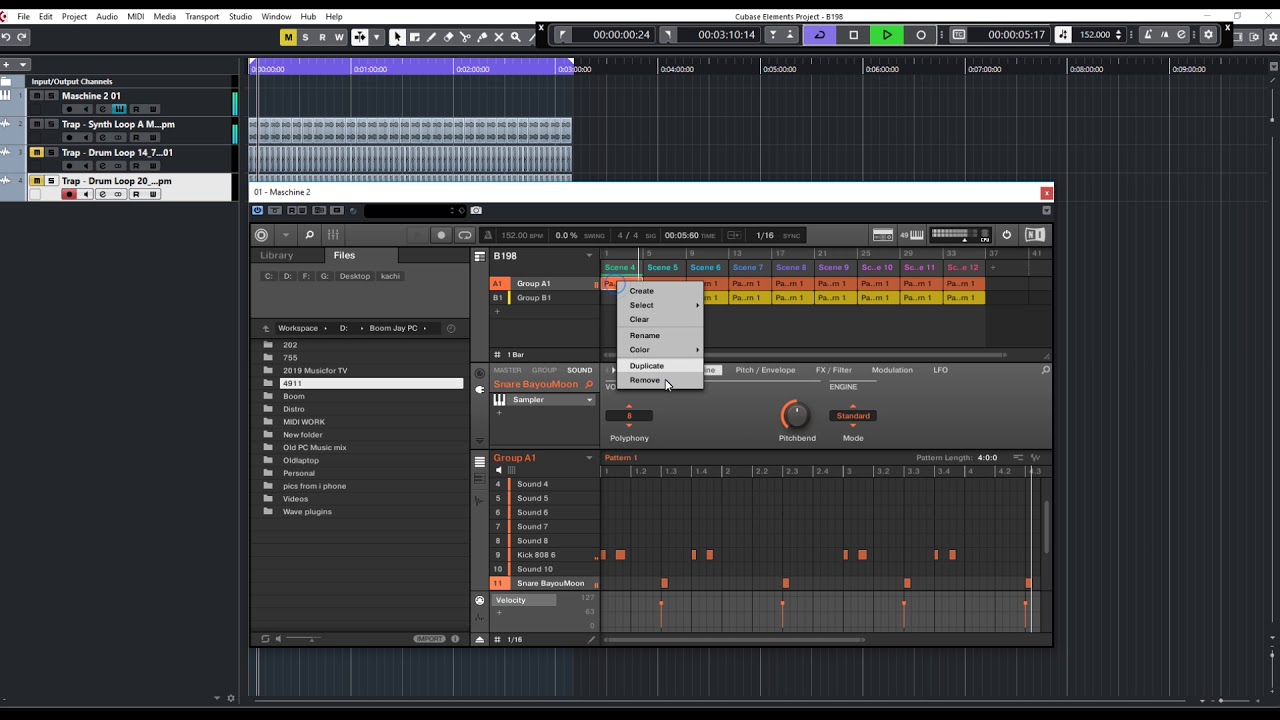The width and height of the screenshot is (1280, 720).
Task: Open the Maschine mixer view icon
Action: [333, 235]
